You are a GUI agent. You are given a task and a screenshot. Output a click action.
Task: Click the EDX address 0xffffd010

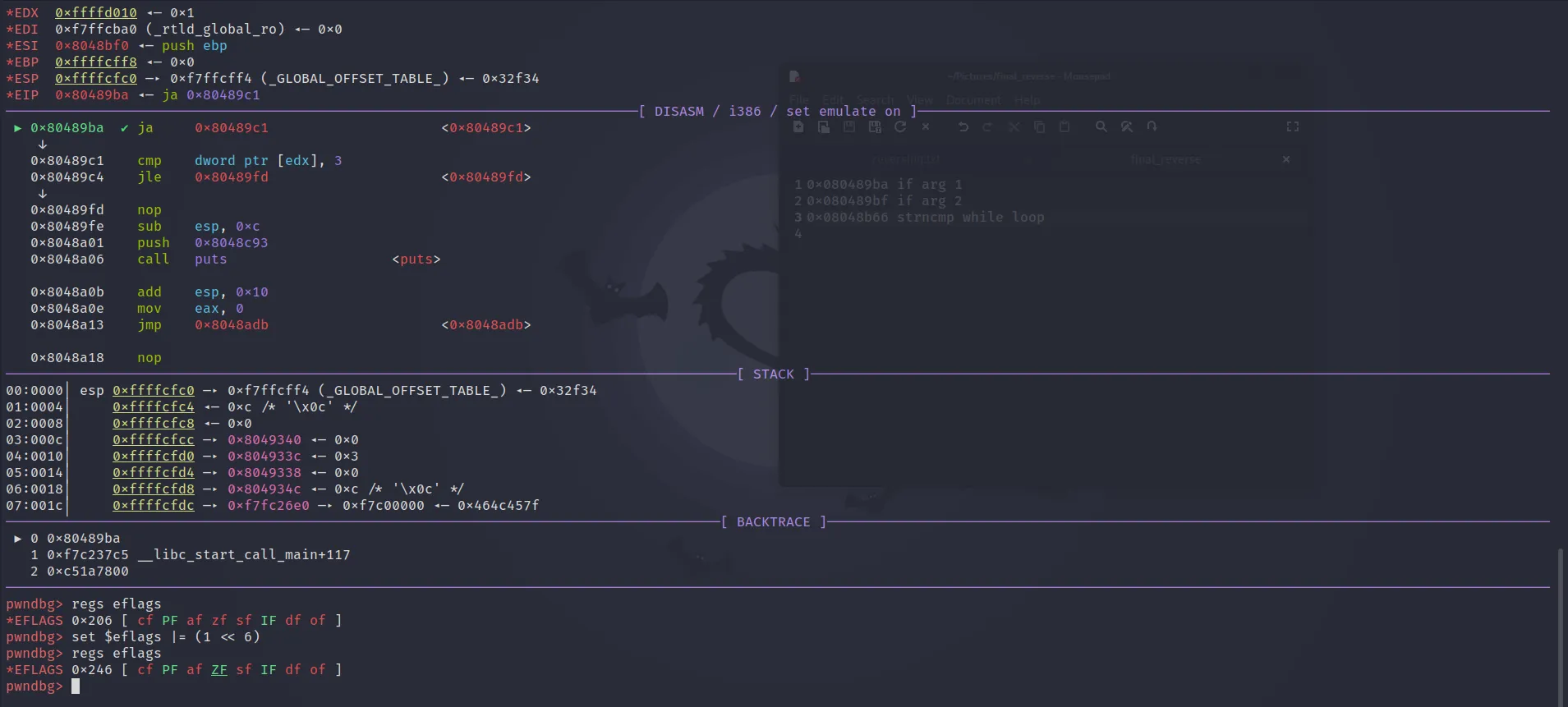point(96,13)
